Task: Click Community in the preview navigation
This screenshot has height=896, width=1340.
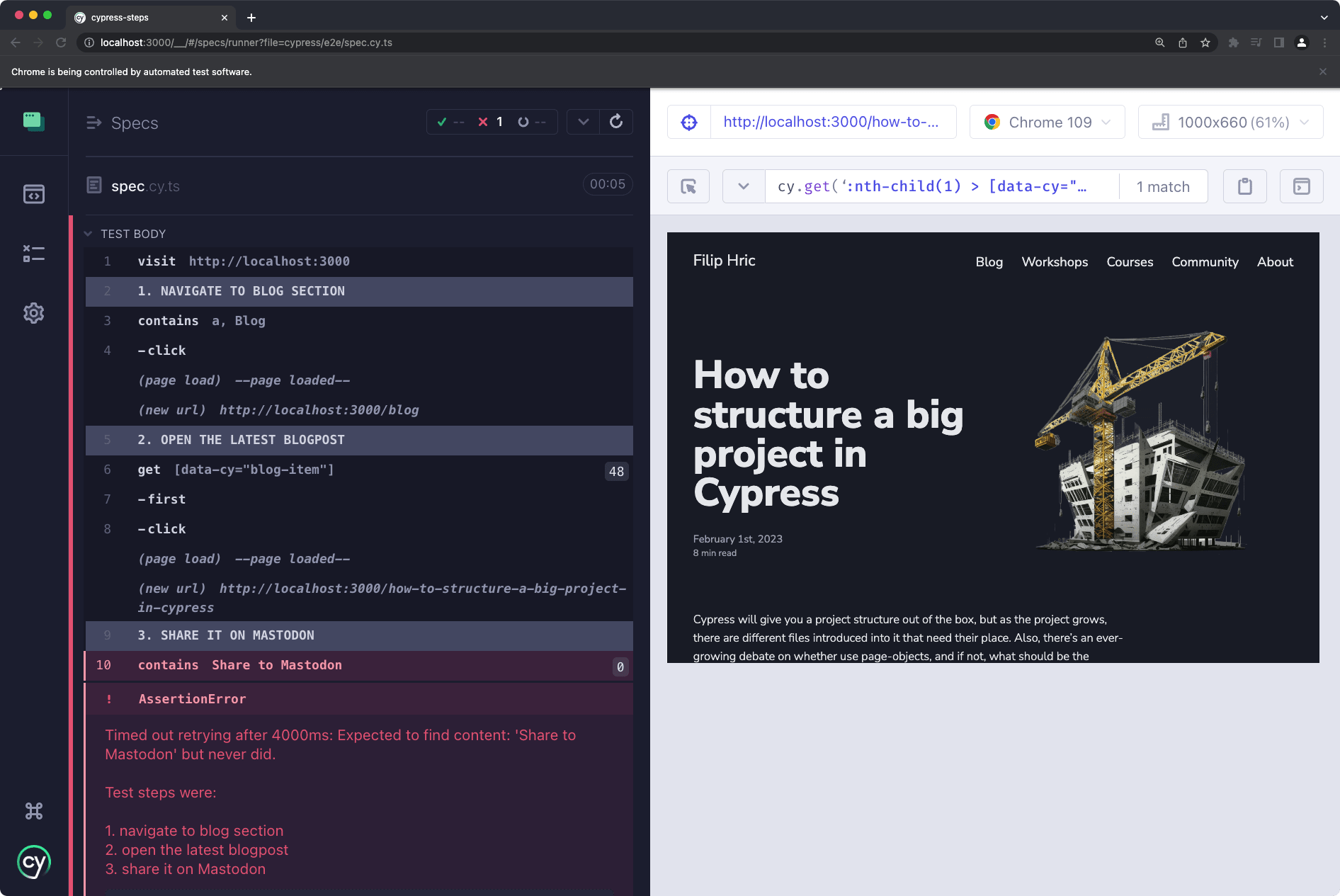Action: click(1205, 261)
